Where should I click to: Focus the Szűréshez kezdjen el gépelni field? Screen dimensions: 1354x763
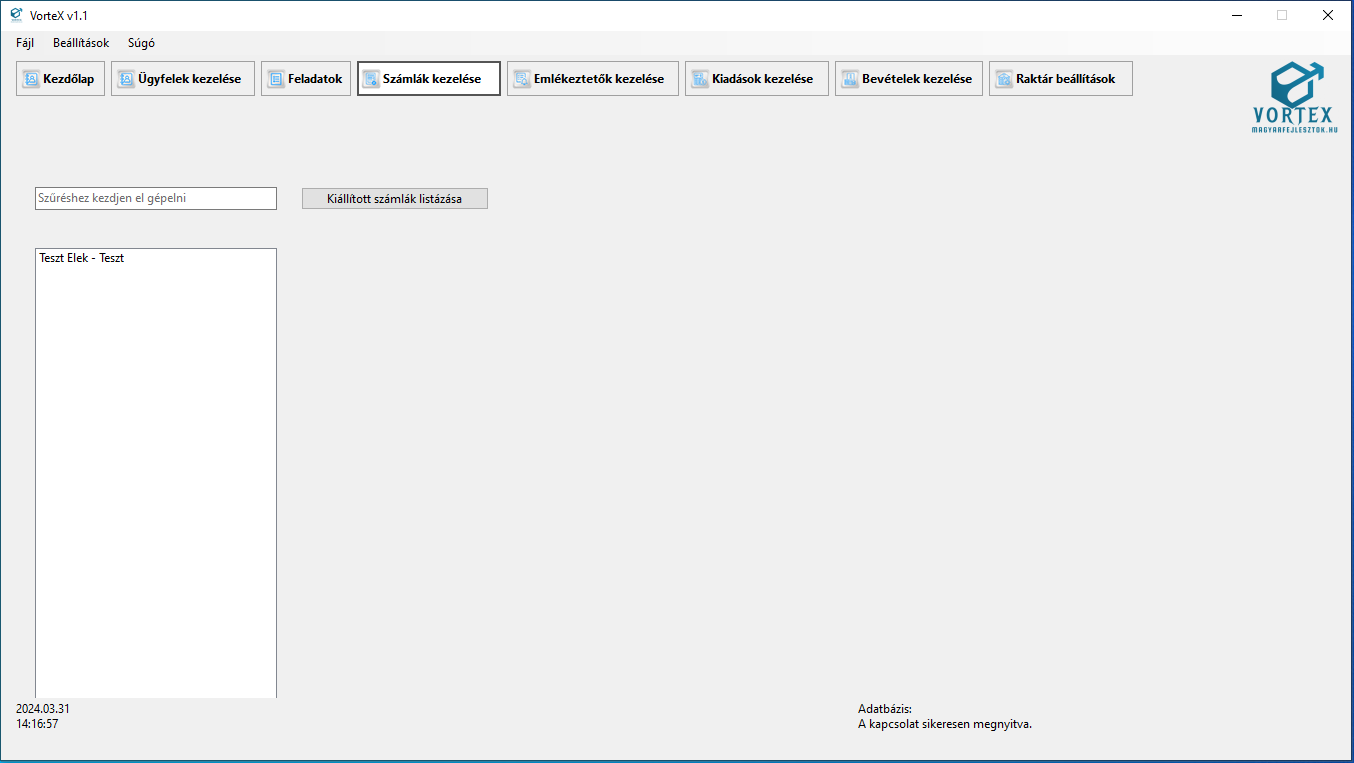[156, 198]
